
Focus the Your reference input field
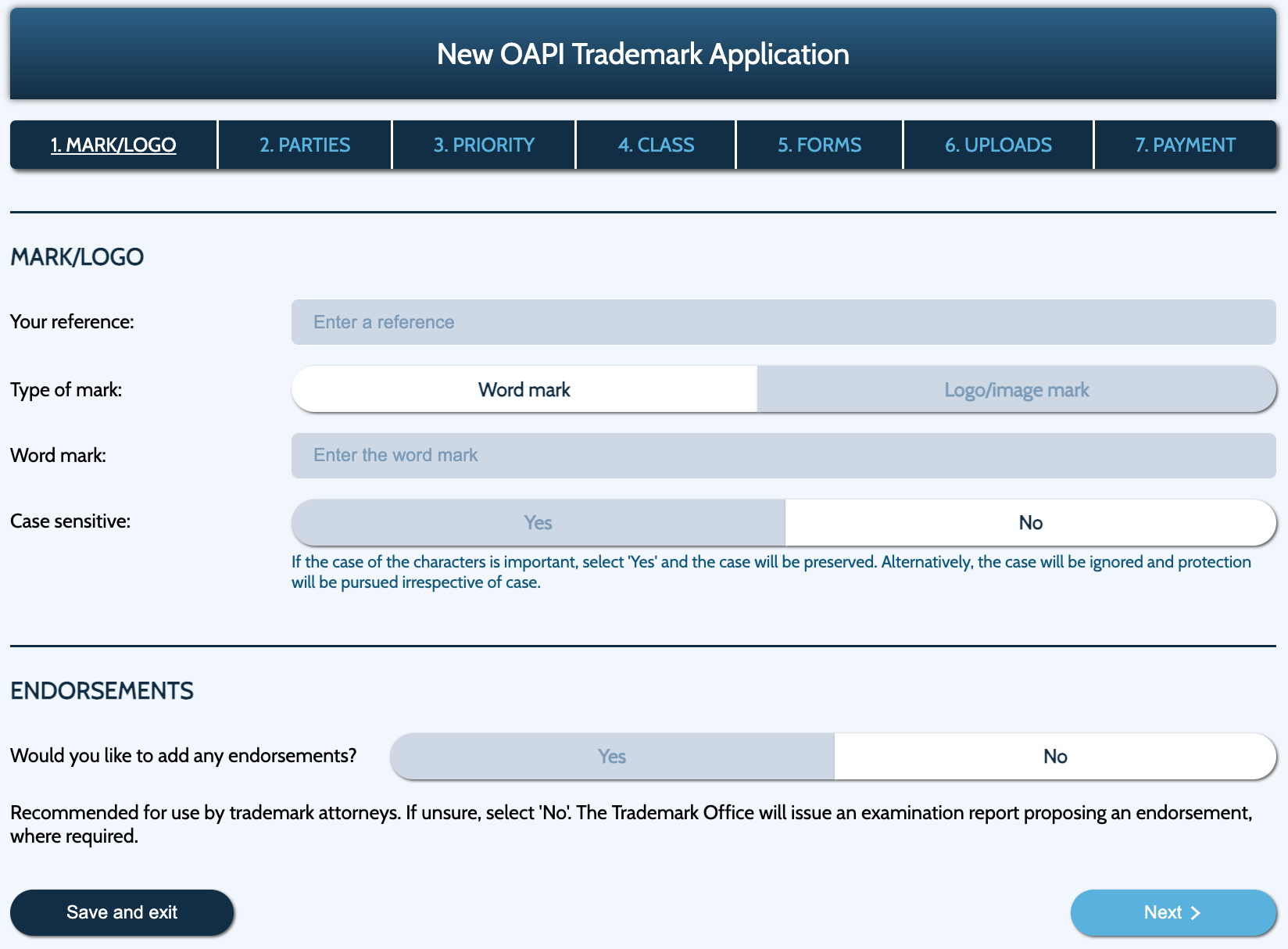[783, 322]
